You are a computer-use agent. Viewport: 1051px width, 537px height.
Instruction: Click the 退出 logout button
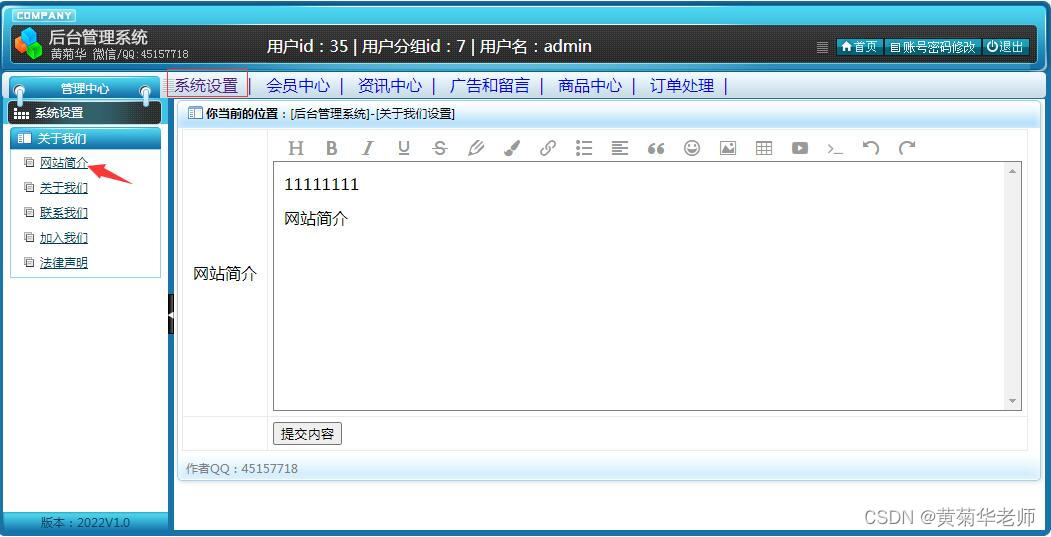pos(1005,47)
